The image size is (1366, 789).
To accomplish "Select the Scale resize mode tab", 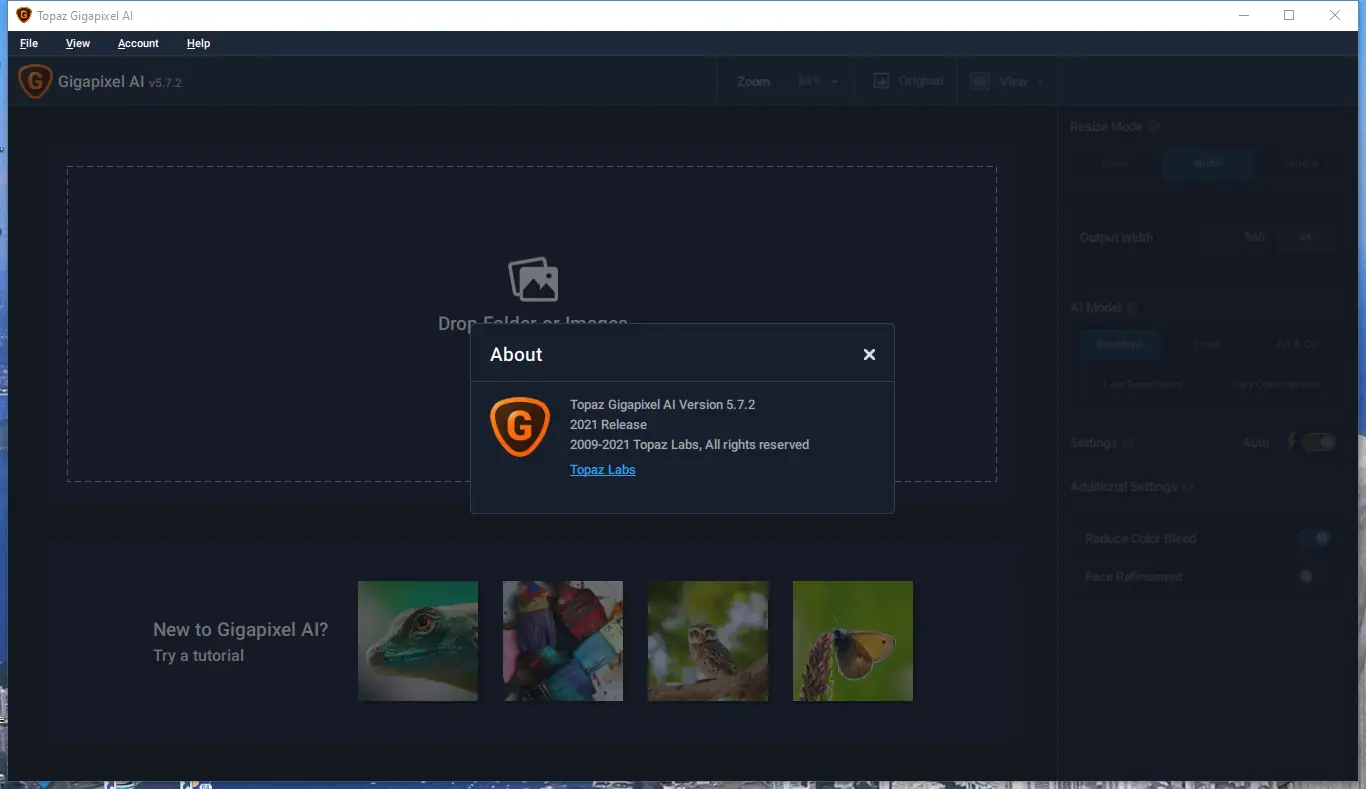I will 1115,163.
